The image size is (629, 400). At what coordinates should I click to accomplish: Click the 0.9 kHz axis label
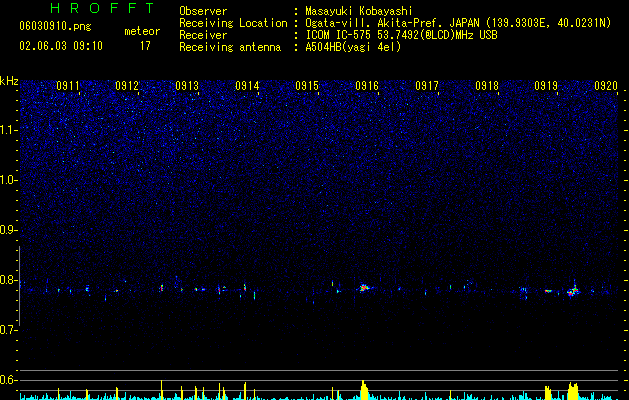coord(9,230)
